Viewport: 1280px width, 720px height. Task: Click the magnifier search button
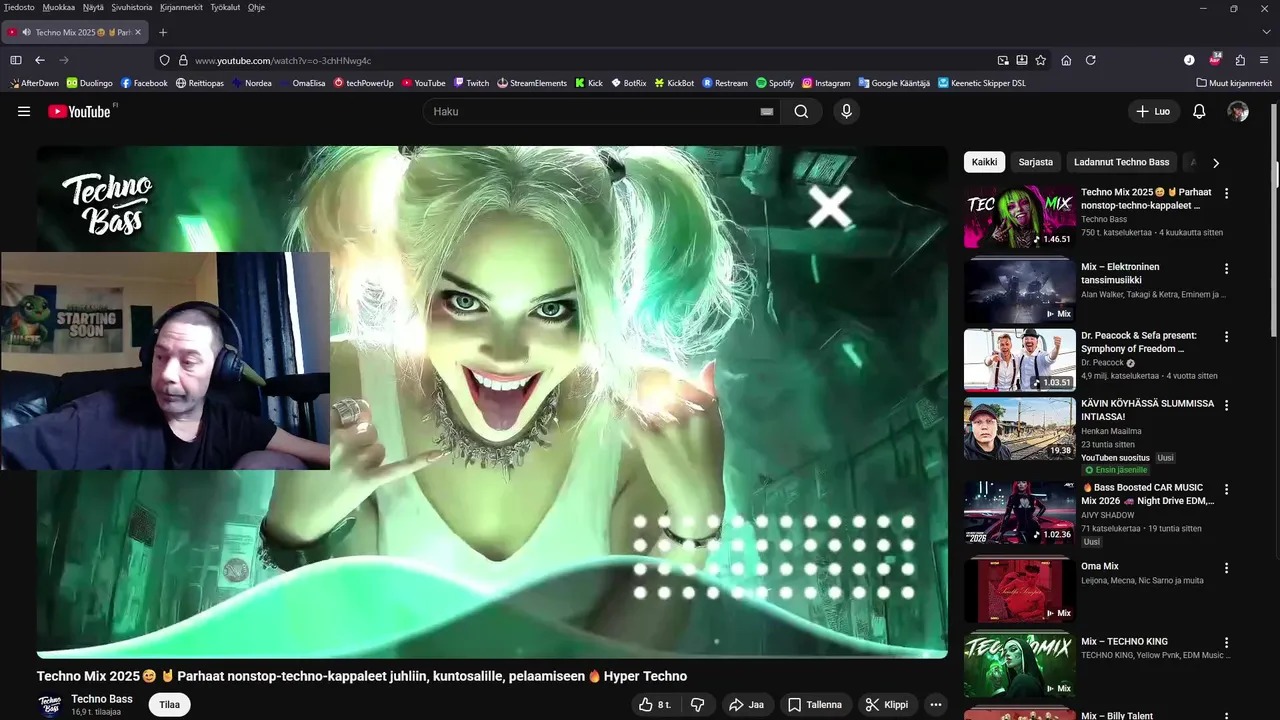[801, 111]
